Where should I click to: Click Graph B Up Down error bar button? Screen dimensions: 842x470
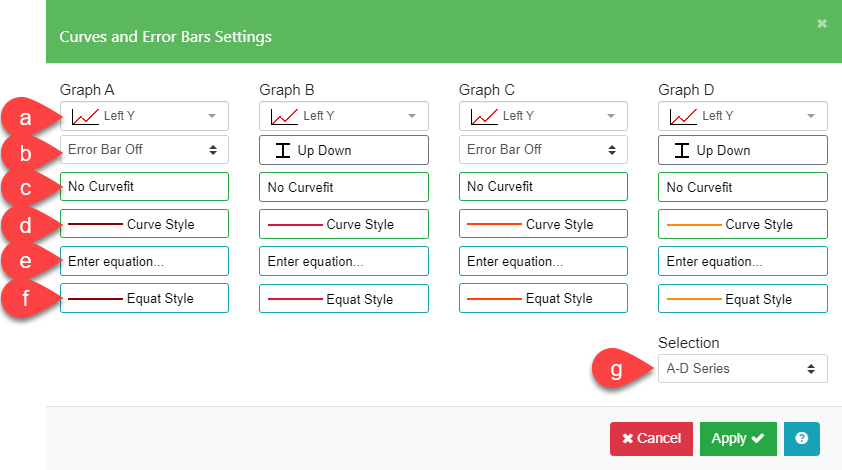point(343,150)
